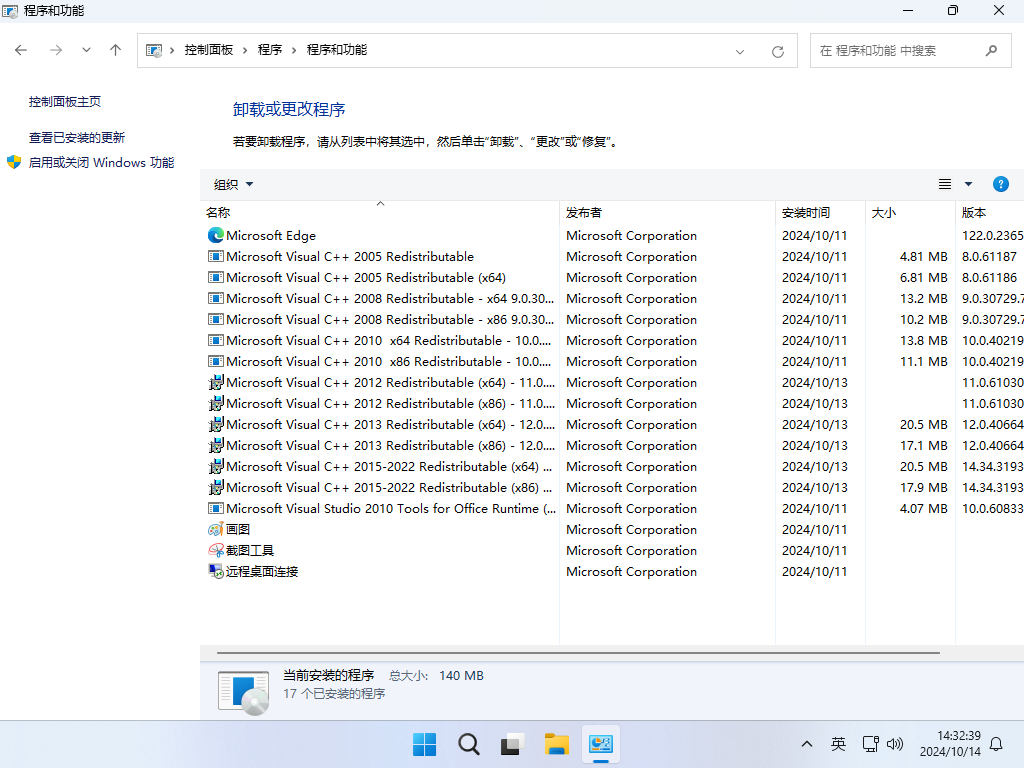Select the 画图 paint icon

[216, 530]
